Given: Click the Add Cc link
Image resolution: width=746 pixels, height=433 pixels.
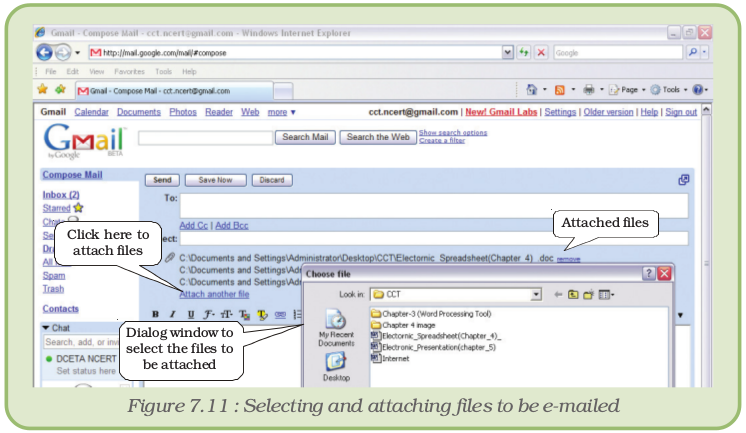Looking at the screenshot, I should click(x=194, y=226).
